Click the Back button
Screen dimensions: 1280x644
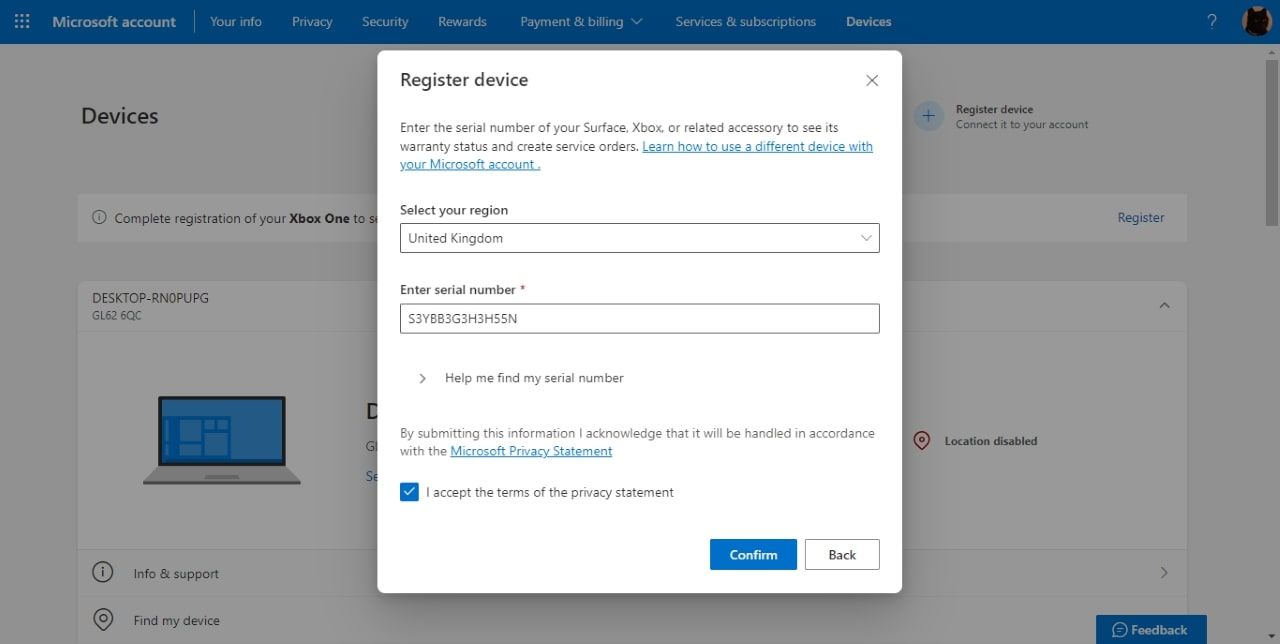coord(842,555)
